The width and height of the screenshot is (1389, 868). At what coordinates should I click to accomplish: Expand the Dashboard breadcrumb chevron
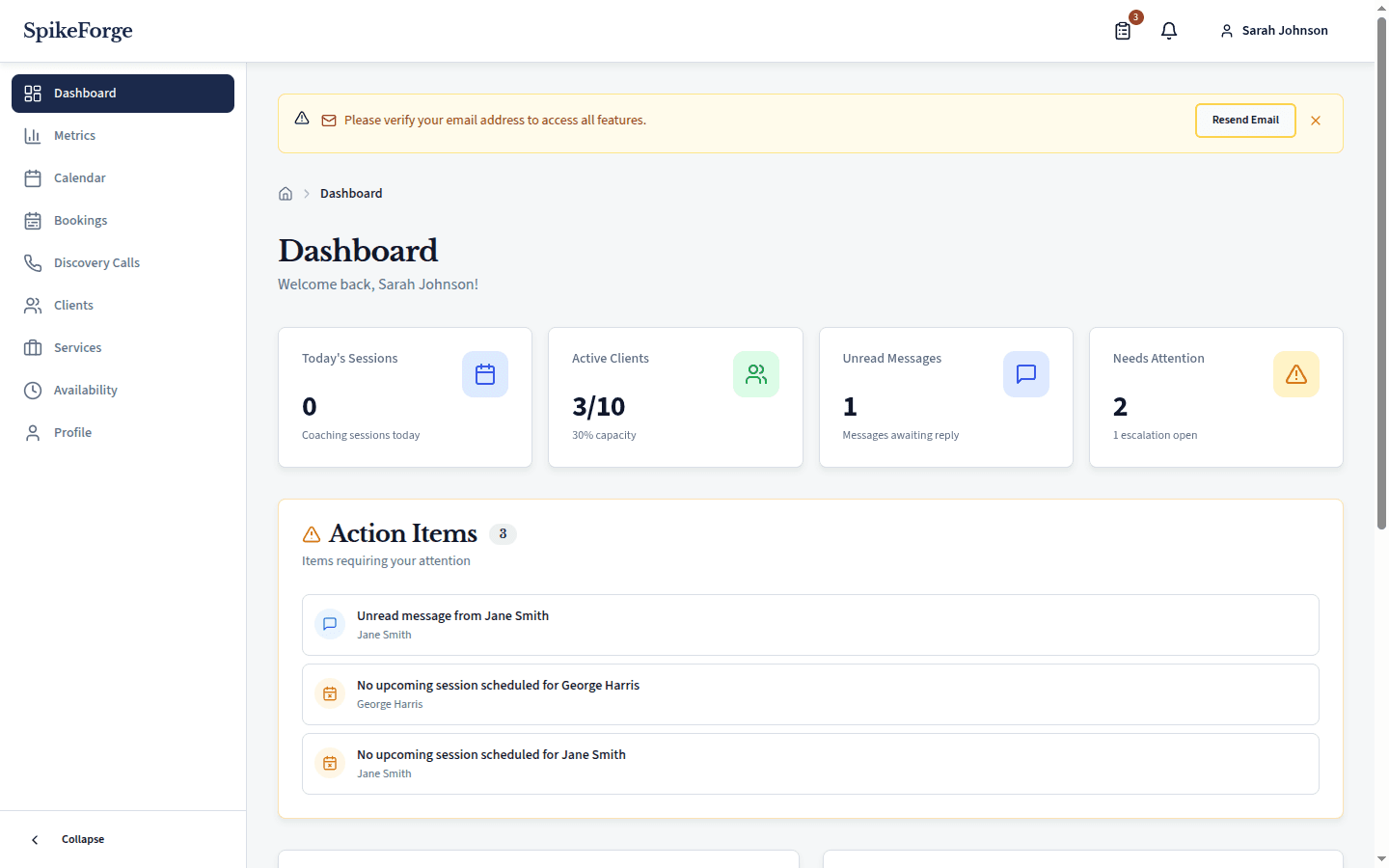coord(305,193)
